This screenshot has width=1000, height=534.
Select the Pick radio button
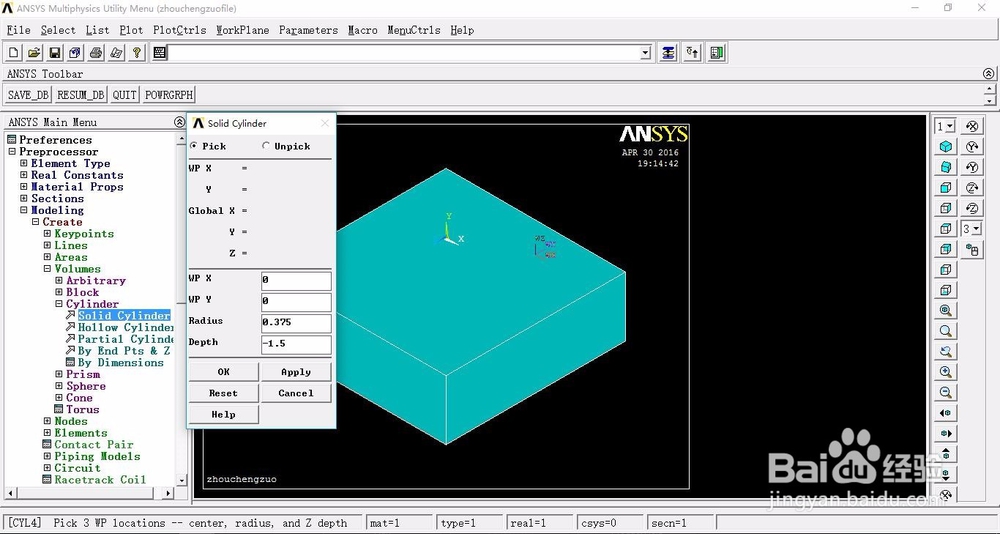pyautogui.click(x=194, y=146)
